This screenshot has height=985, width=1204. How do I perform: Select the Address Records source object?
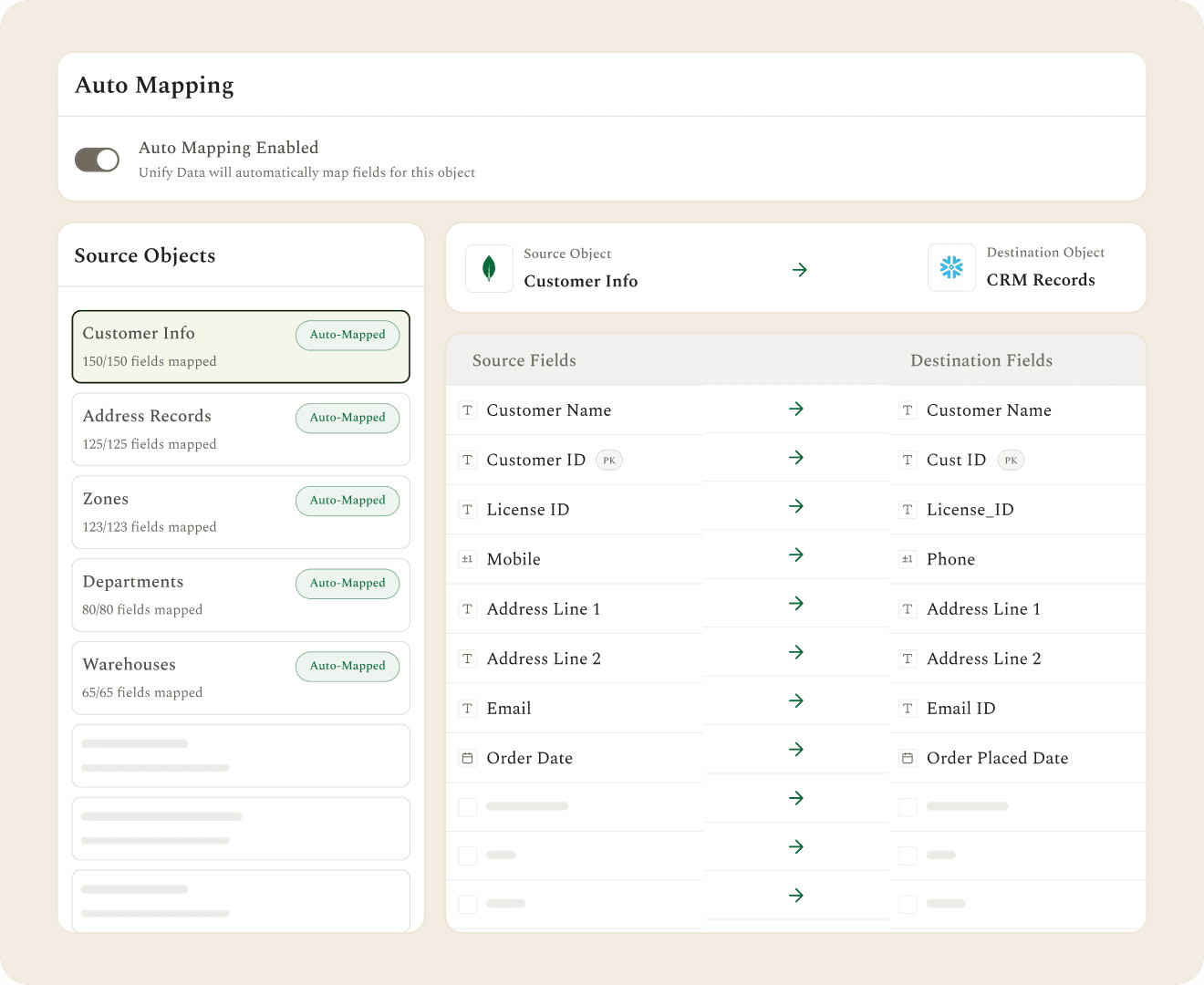241,430
